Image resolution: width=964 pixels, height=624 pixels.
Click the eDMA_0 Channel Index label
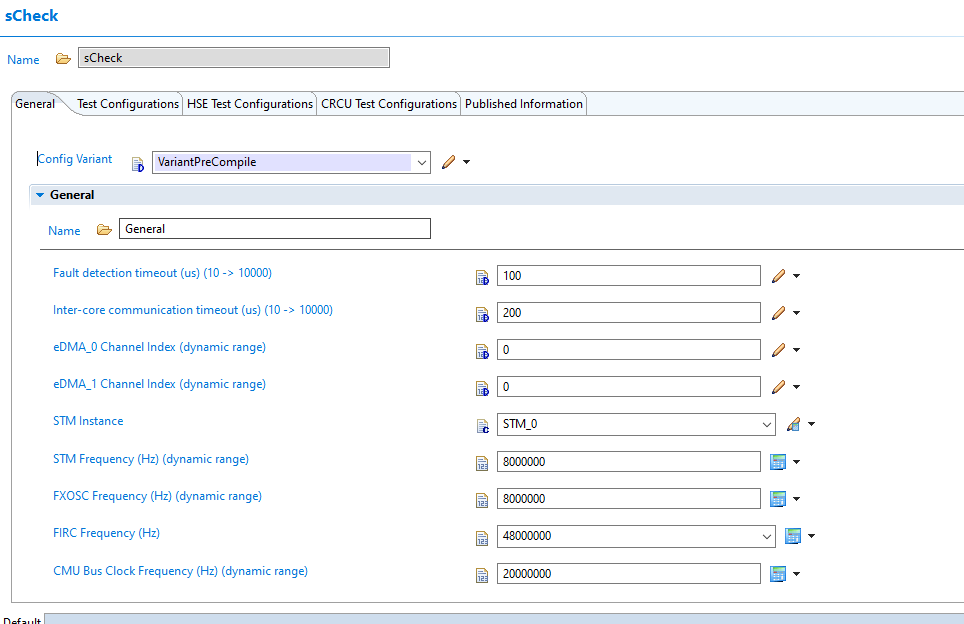[x=159, y=347]
